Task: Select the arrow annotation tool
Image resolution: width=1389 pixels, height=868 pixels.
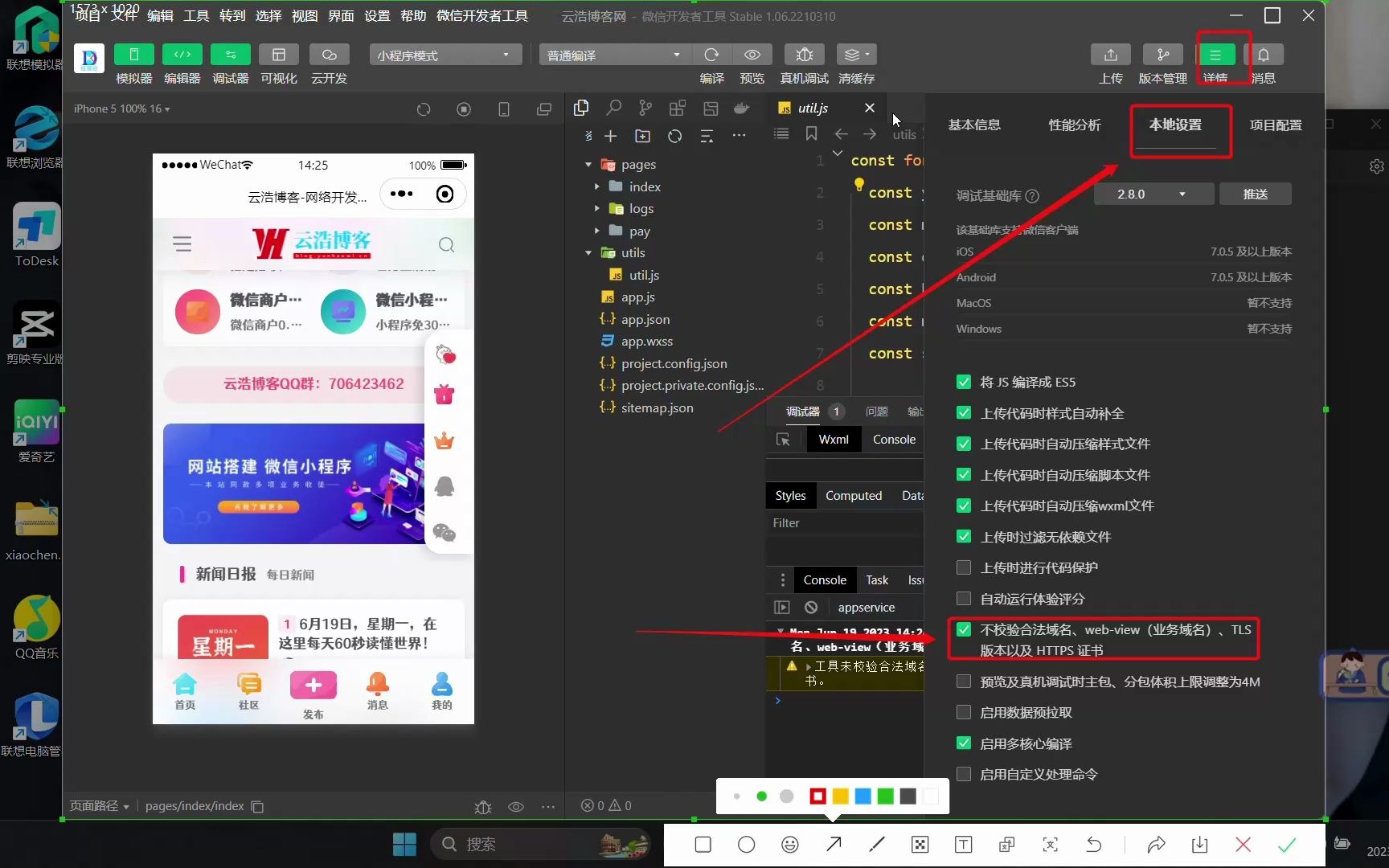Action: [x=834, y=844]
